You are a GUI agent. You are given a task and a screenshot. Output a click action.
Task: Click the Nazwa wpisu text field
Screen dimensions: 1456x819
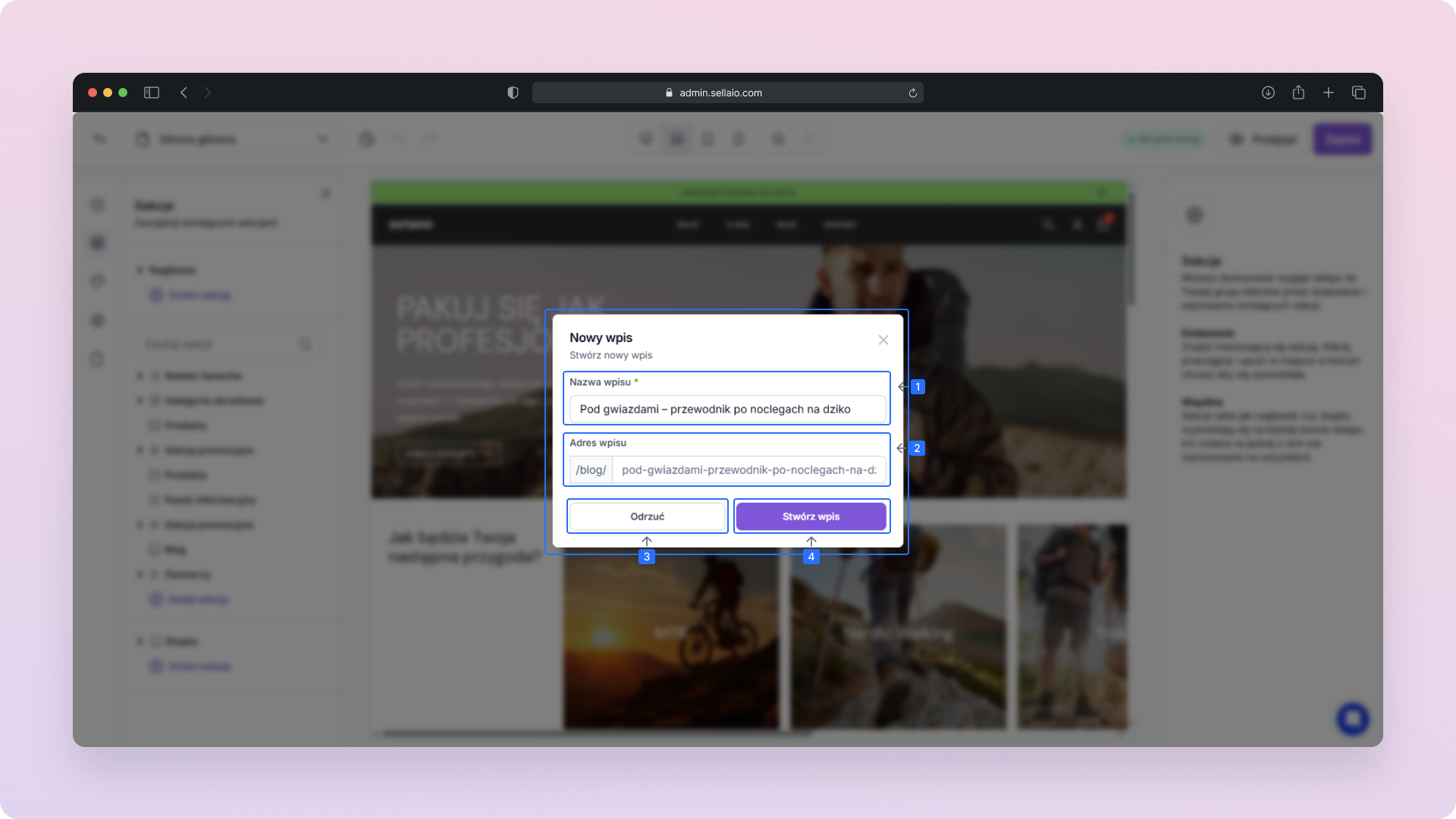click(x=726, y=409)
